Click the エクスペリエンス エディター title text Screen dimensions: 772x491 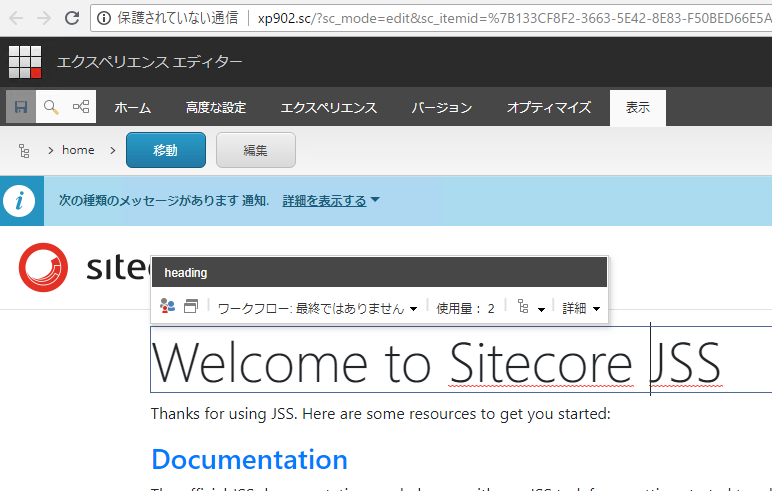tap(149, 62)
